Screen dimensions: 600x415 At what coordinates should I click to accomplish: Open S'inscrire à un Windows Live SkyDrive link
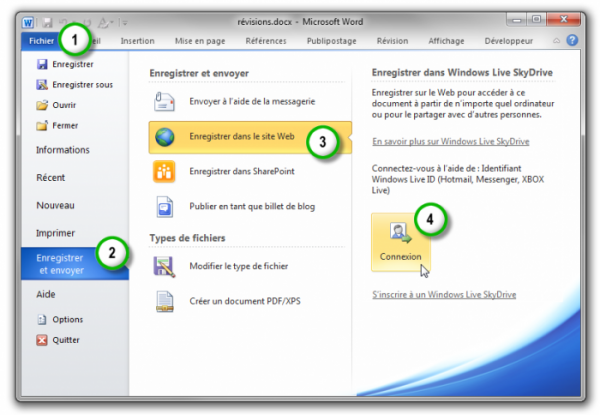(x=444, y=295)
